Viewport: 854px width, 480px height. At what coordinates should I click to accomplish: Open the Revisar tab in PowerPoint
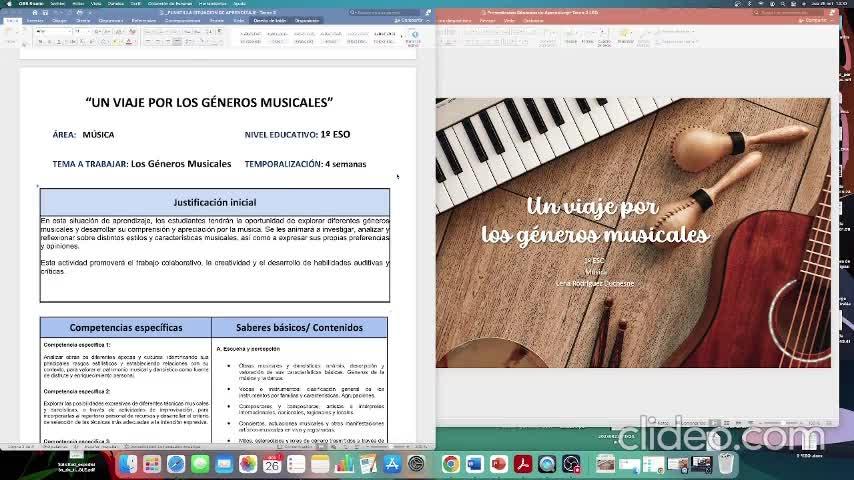pos(487,21)
